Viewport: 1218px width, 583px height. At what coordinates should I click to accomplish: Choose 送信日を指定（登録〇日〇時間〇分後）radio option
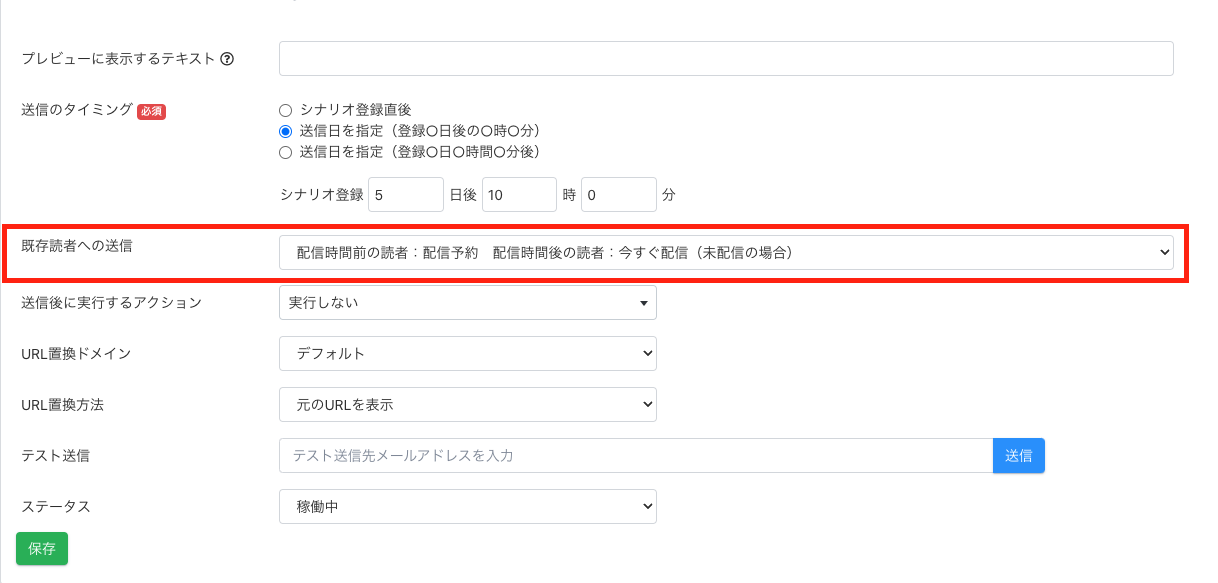click(286, 152)
